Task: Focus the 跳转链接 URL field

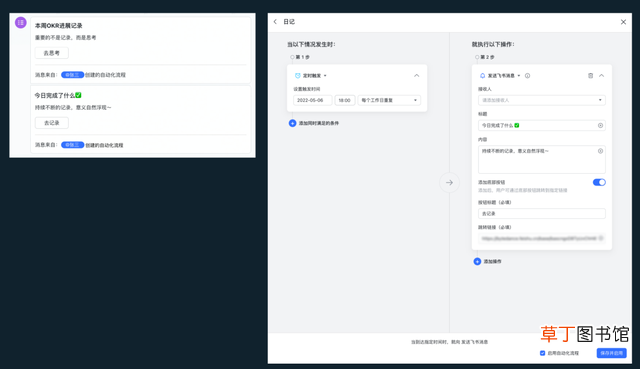Action: pyautogui.click(x=542, y=238)
